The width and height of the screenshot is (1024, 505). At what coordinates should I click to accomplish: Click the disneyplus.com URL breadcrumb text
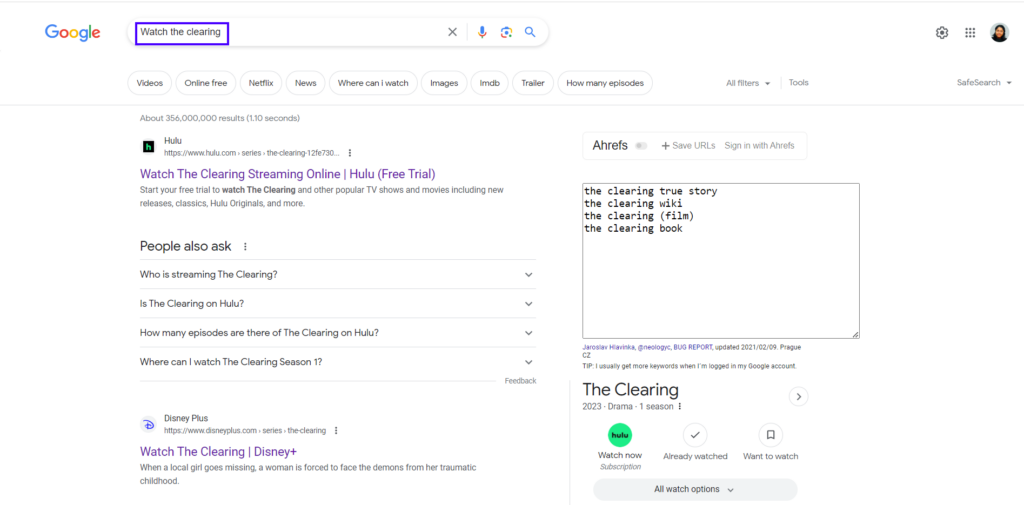[245, 431]
